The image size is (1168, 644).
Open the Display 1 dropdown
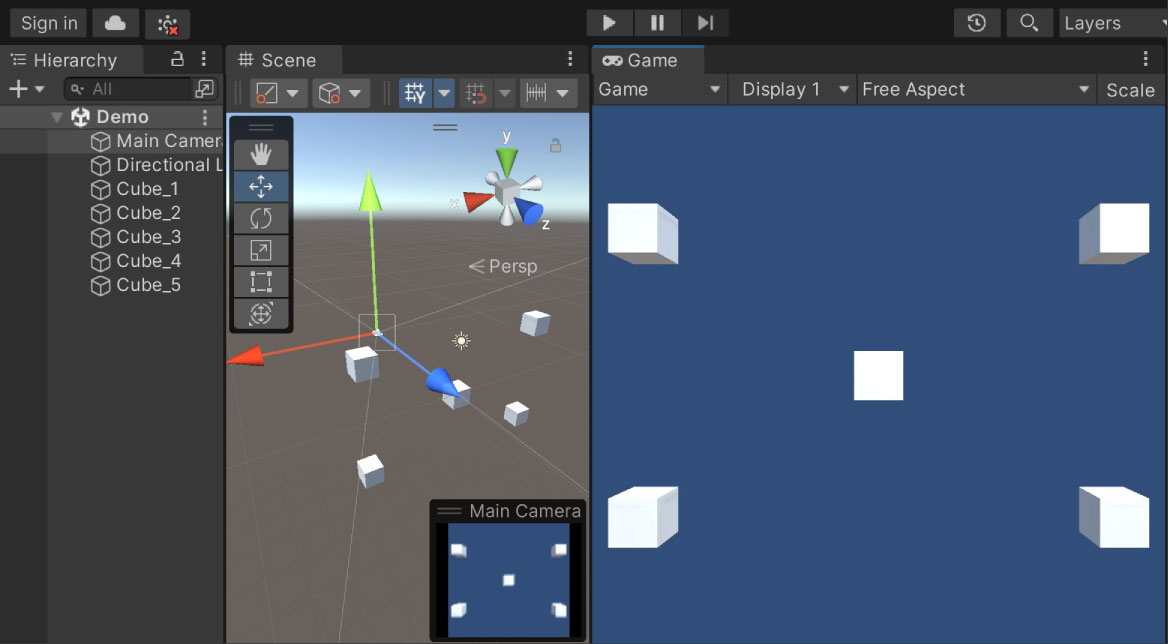point(791,89)
